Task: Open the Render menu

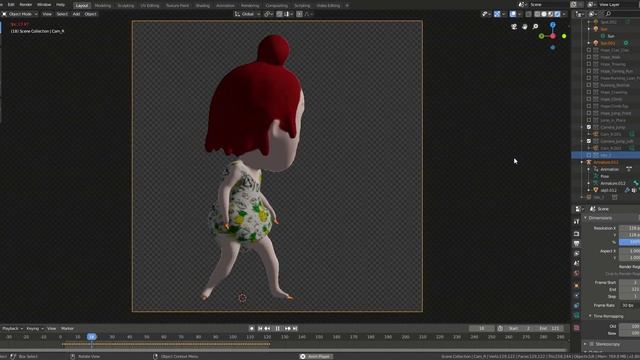Action: click(26, 5)
